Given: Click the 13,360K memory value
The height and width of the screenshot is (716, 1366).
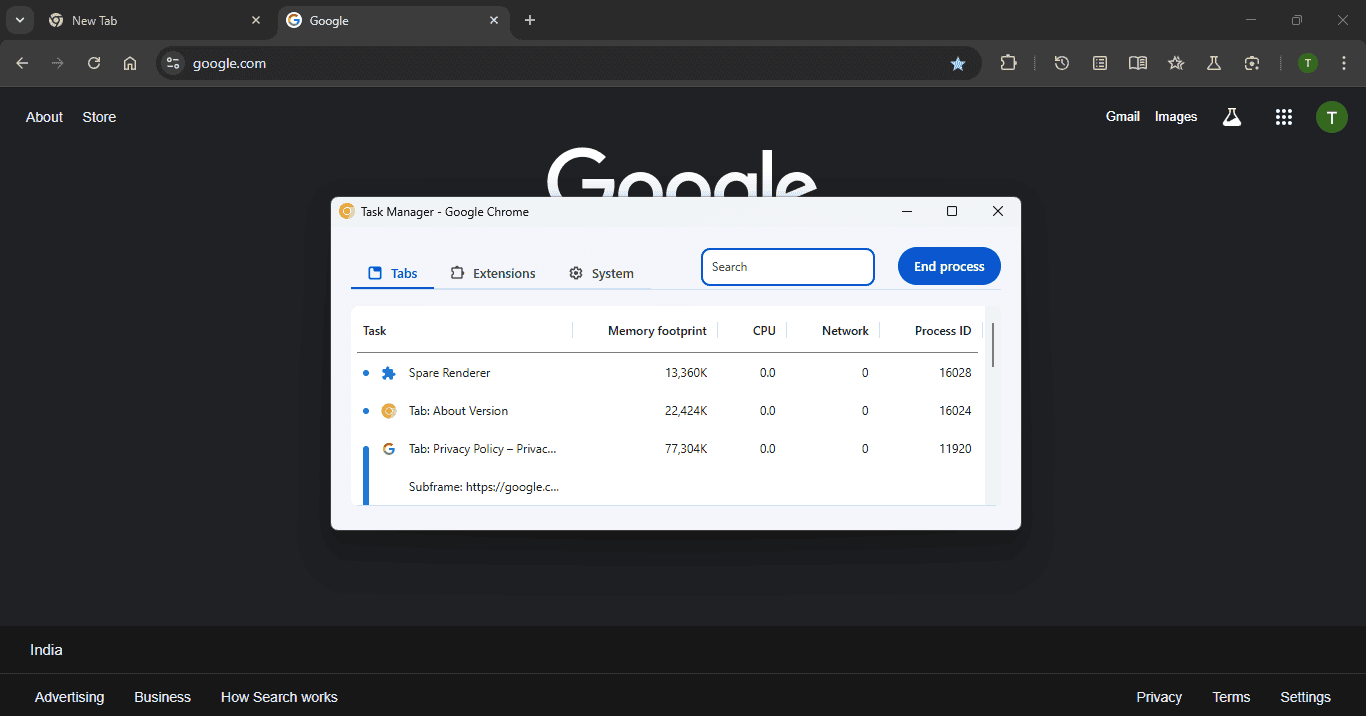Looking at the screenshot, I should [686, 373].
